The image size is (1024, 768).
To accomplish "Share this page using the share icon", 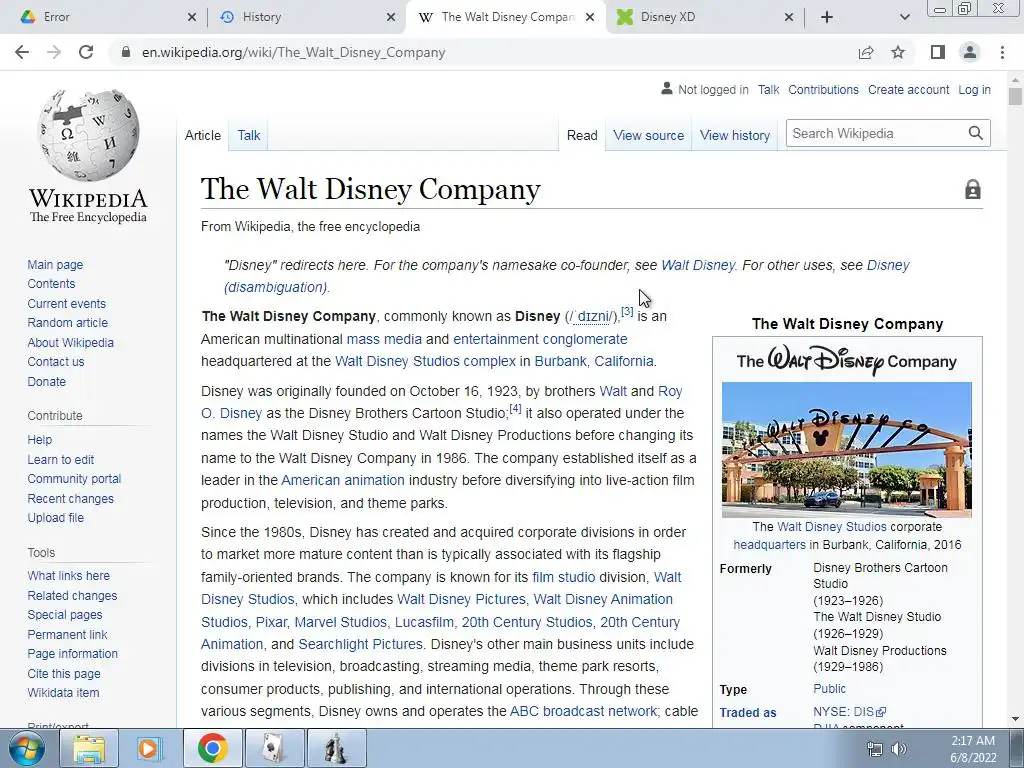I will [866, 52].
